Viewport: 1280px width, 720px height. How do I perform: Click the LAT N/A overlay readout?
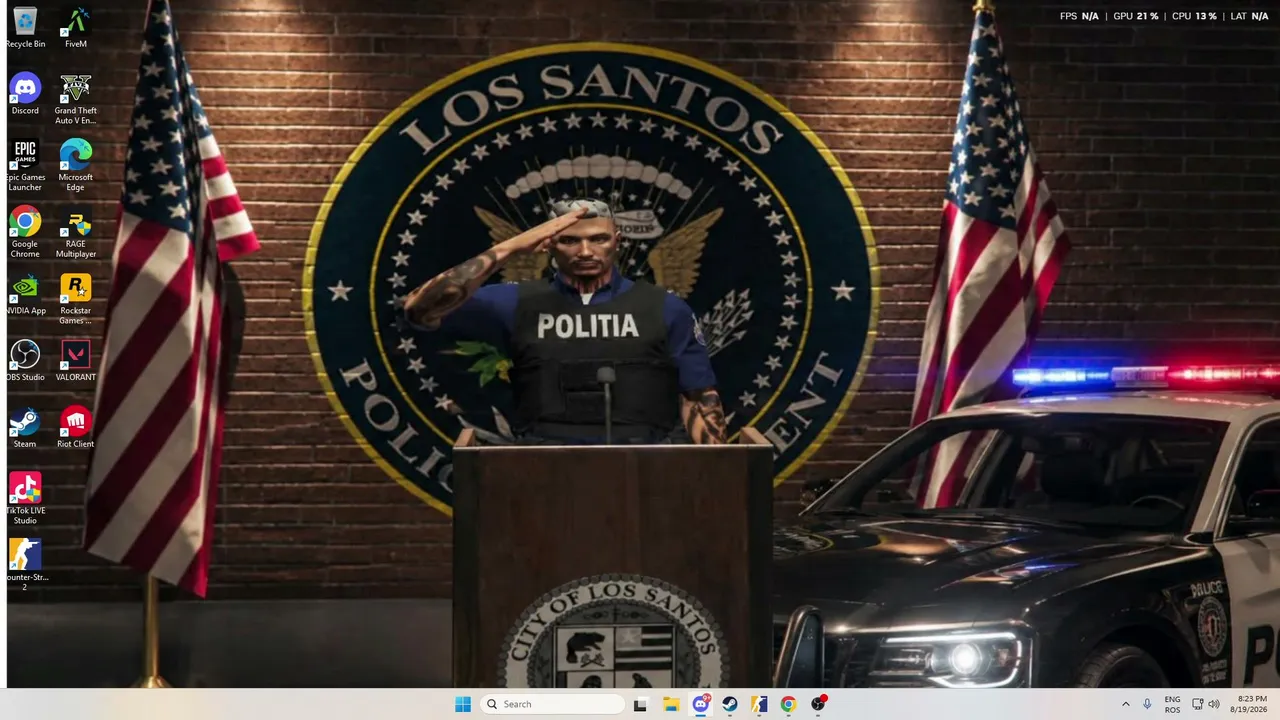tap(1249, 16)
